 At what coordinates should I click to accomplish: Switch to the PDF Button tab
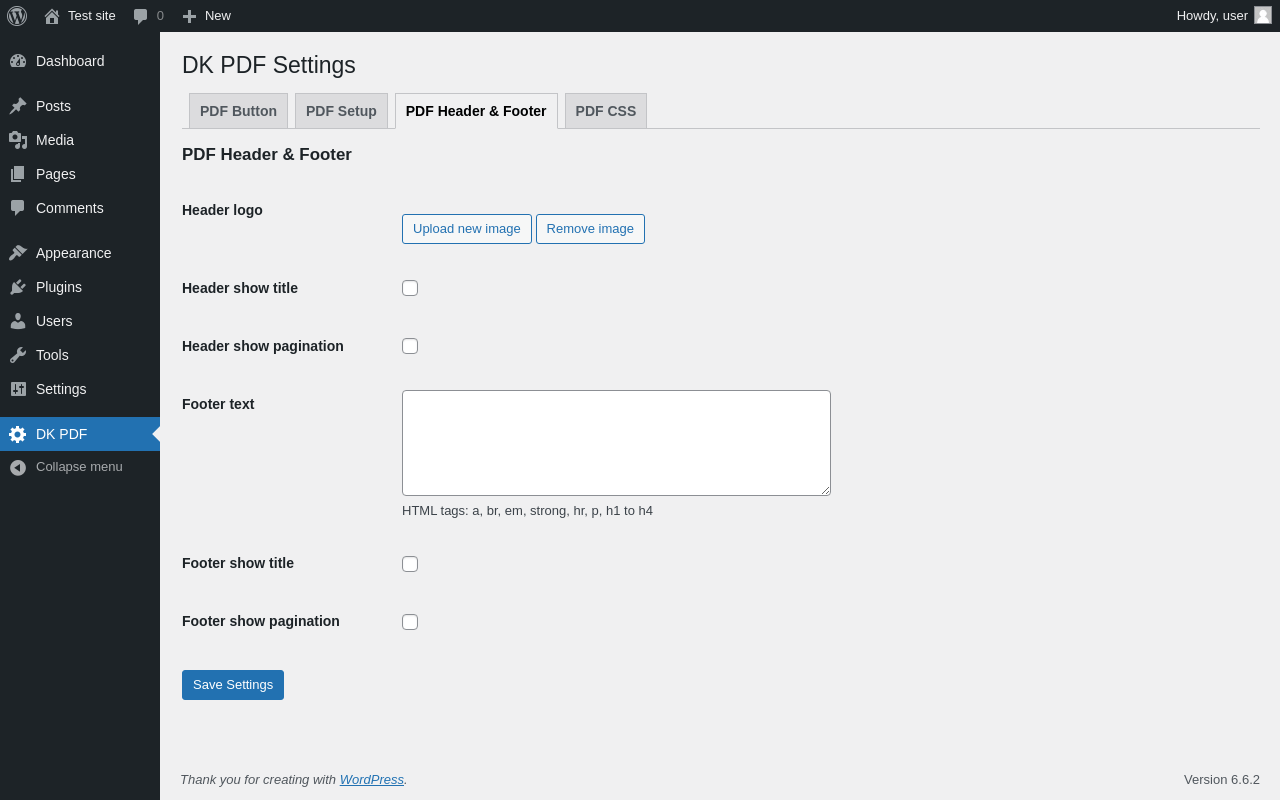pos(238,111)
